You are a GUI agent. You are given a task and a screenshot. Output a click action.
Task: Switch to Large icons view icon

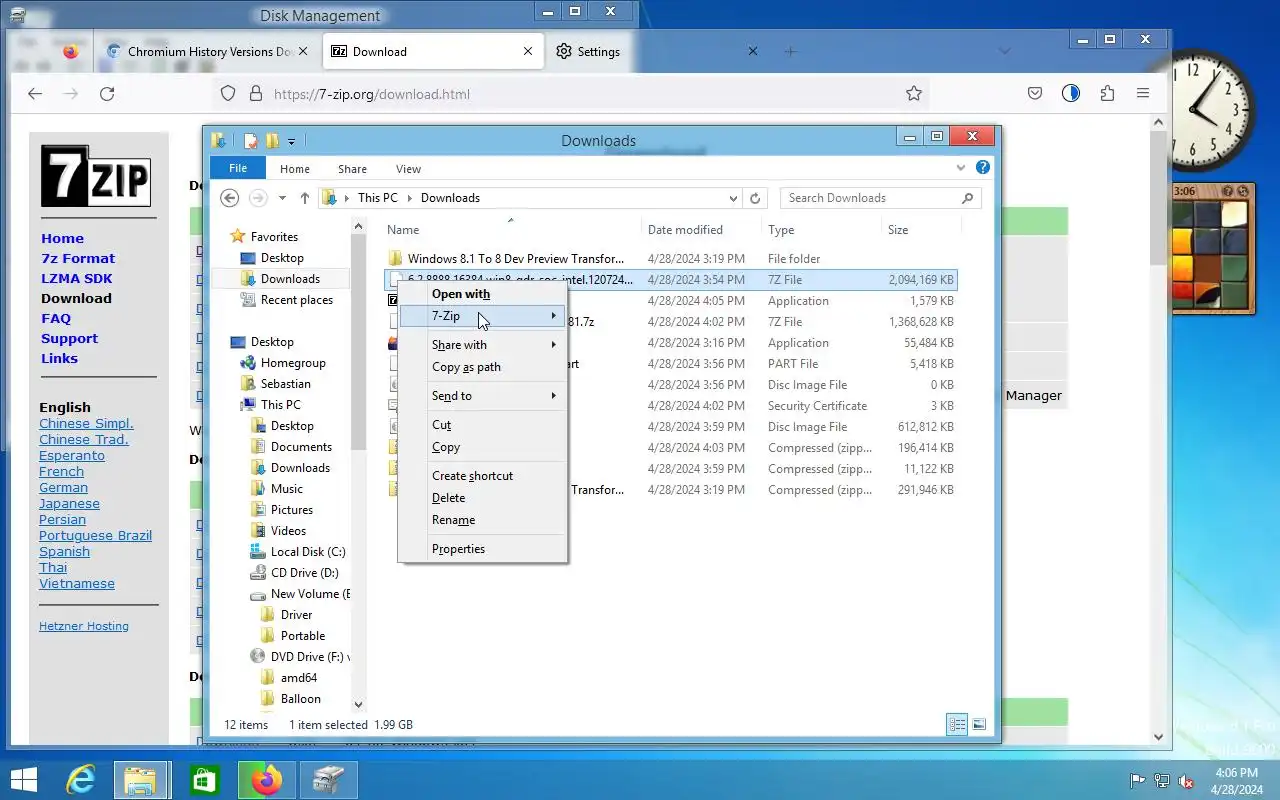pyautogui.click(x=979, y=725)
